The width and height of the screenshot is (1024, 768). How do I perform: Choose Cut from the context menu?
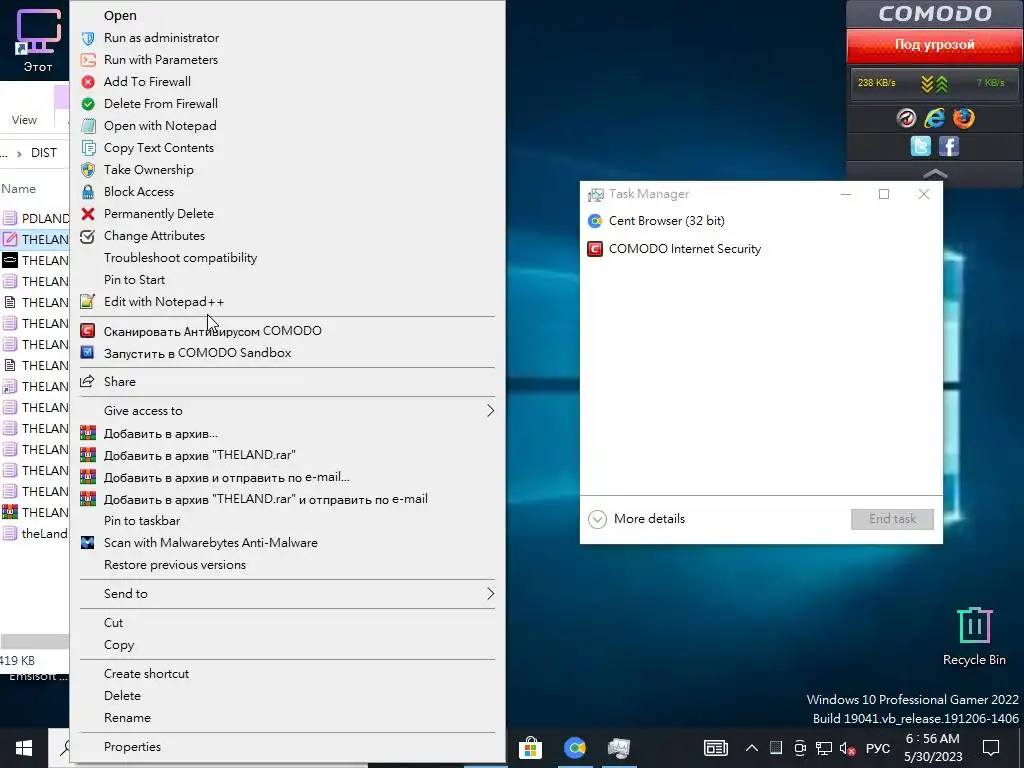[x=113, y=623]
